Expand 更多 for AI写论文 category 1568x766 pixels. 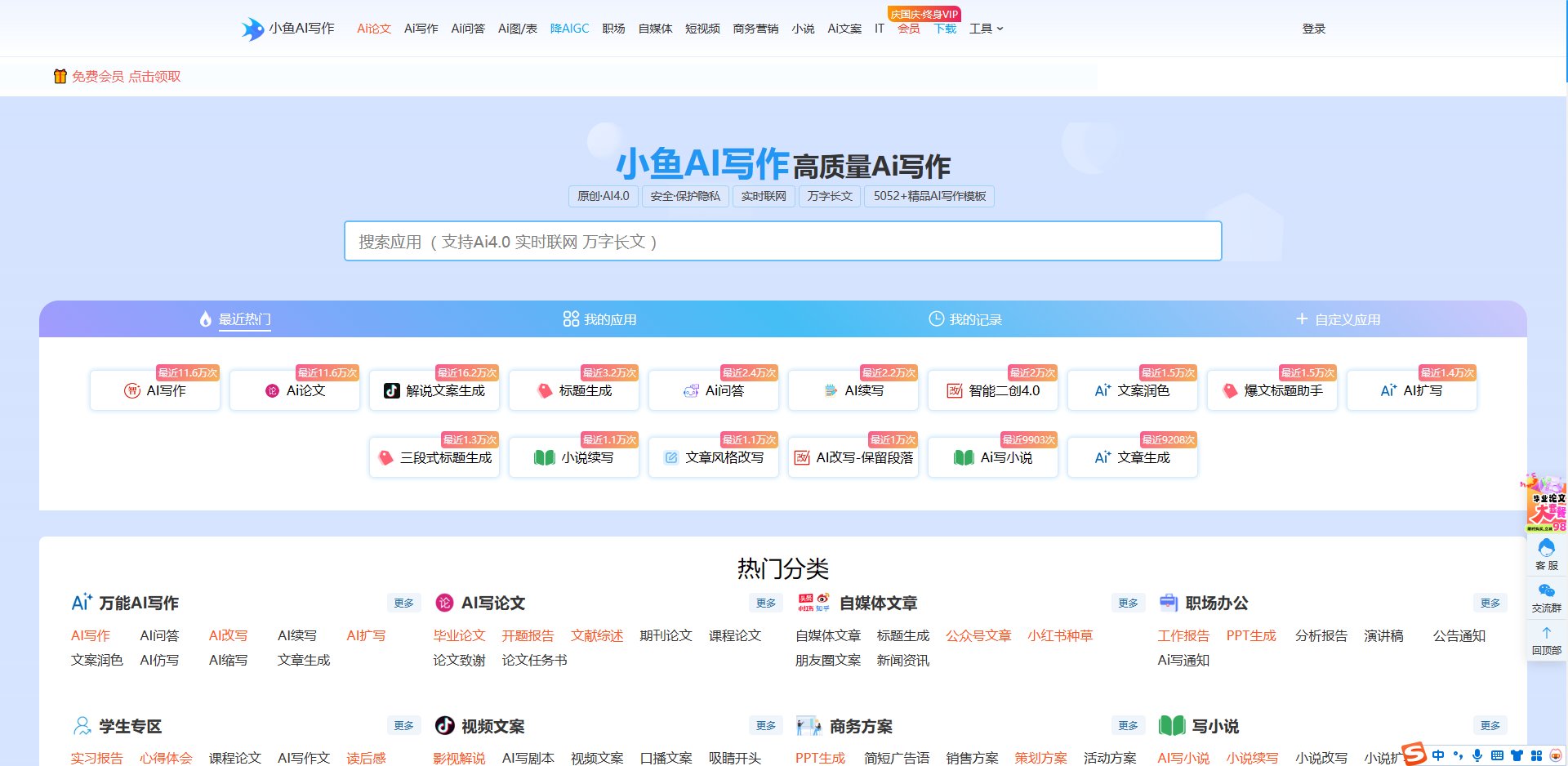click(x=765, y=603)
